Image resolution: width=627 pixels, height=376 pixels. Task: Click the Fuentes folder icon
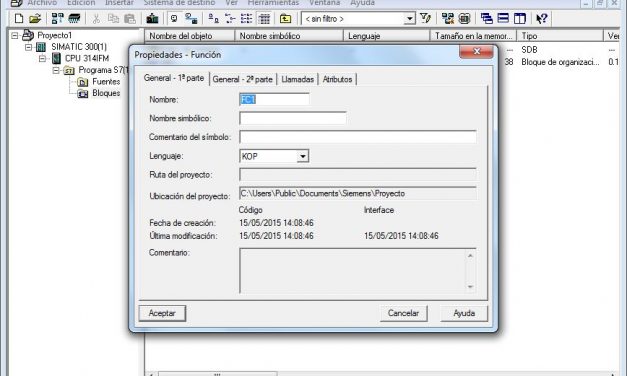pos(83,82)
